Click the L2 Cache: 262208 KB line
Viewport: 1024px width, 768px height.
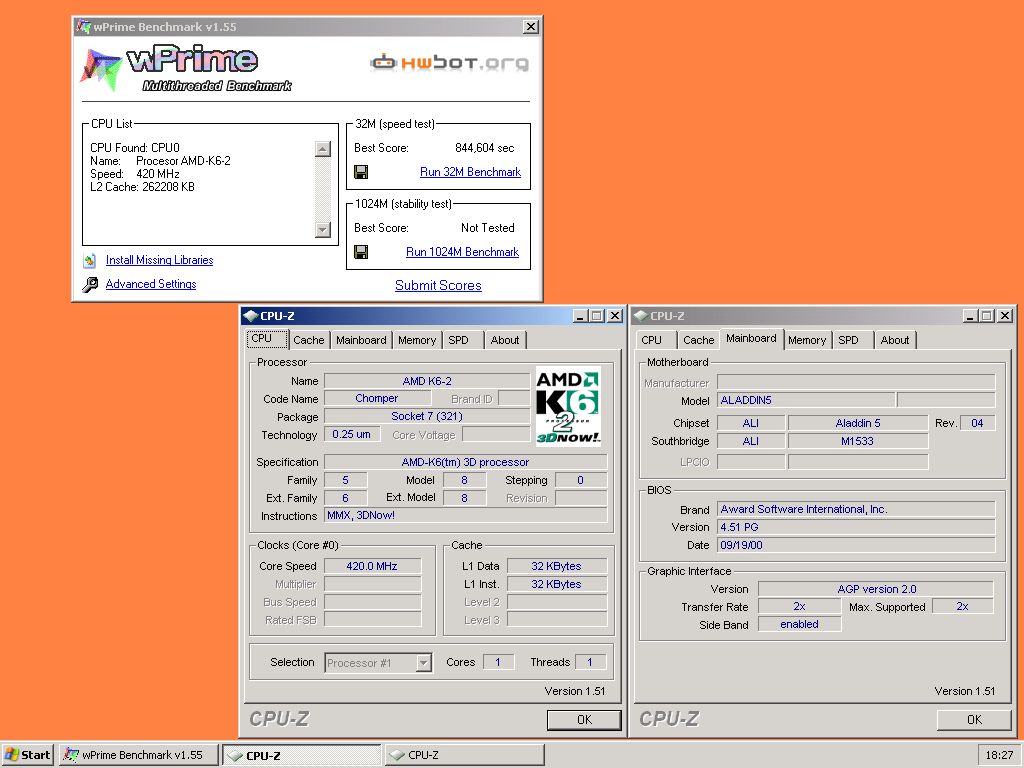[x=142, y=187]
